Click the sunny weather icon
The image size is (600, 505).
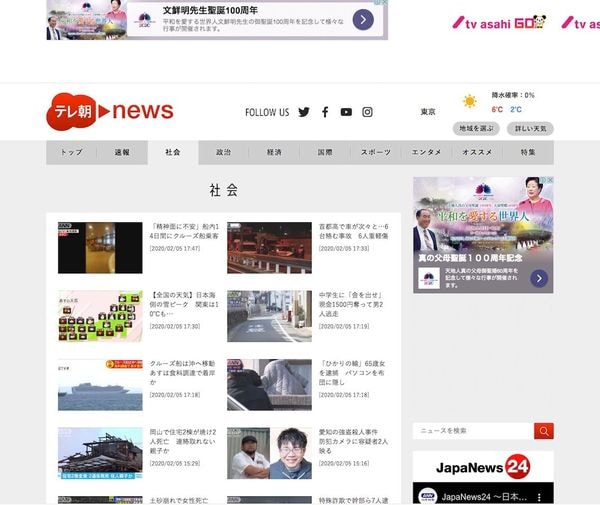pos(469,101)
